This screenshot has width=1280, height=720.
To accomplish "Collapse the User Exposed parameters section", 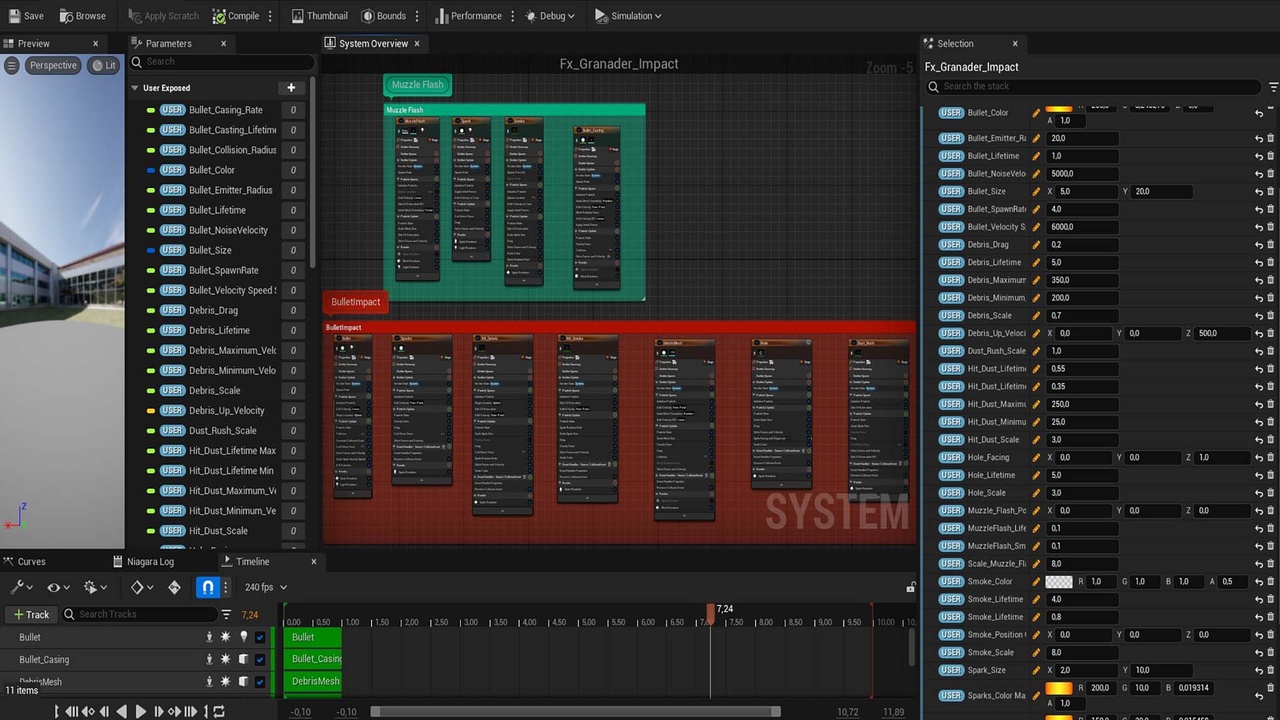I will coord(135,88).
